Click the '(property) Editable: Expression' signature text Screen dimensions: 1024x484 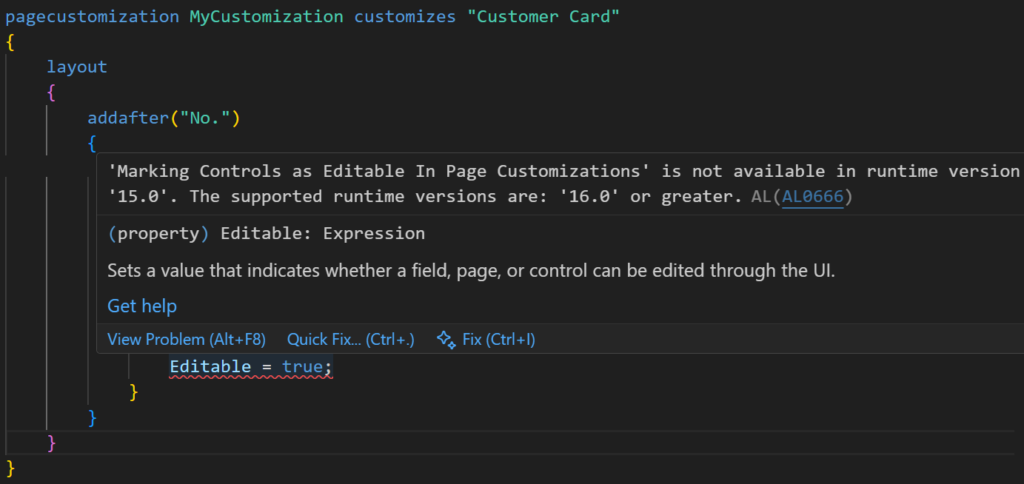(266, 234)
